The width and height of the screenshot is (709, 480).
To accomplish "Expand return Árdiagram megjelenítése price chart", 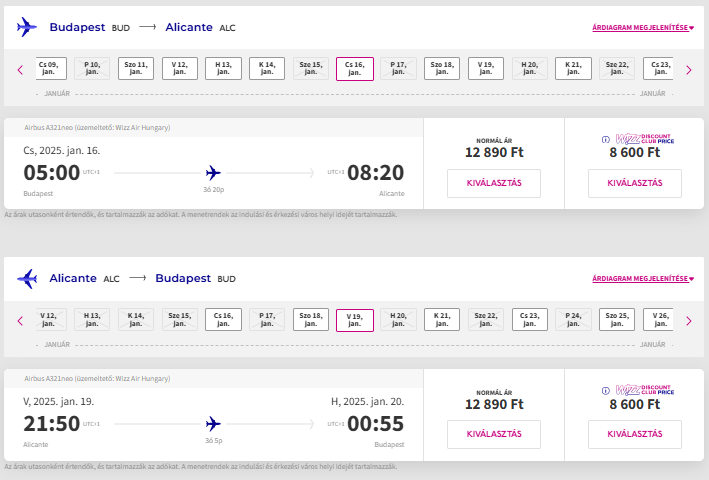I will pos(643,278).
